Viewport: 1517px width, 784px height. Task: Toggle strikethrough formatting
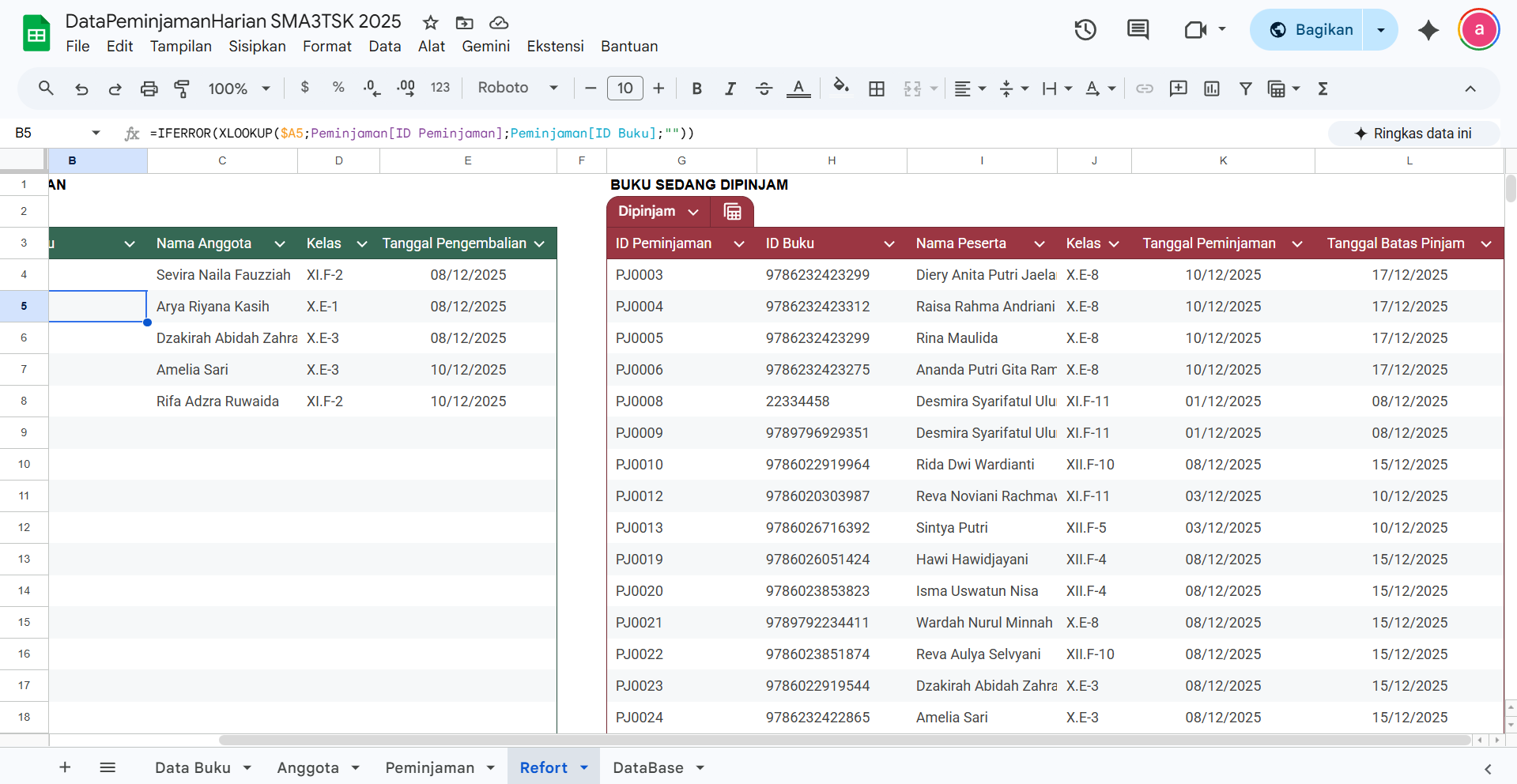(x=764, y=89)
